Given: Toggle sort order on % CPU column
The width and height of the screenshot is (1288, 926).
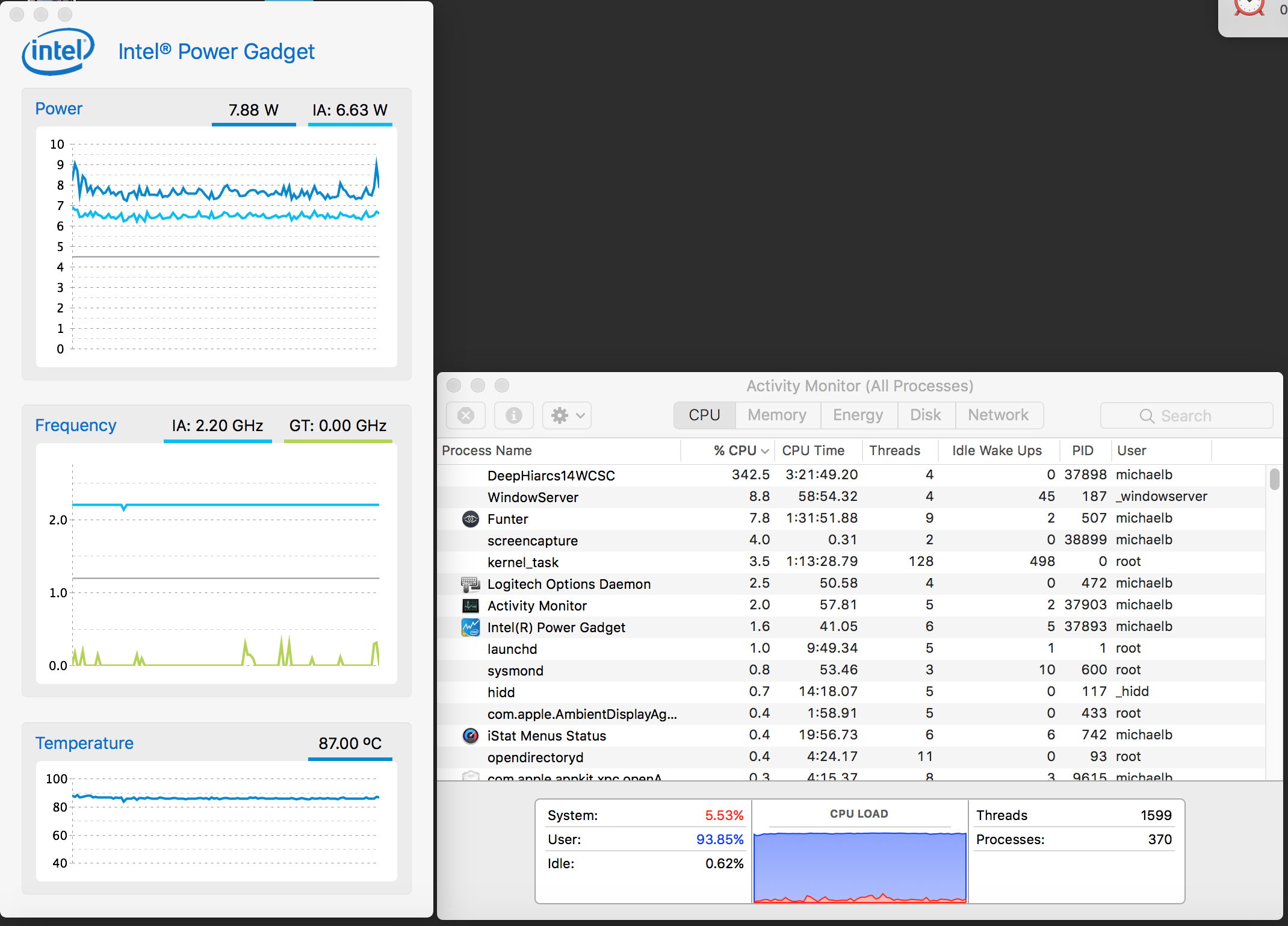Looking at the screenshot, I should 728,450.
